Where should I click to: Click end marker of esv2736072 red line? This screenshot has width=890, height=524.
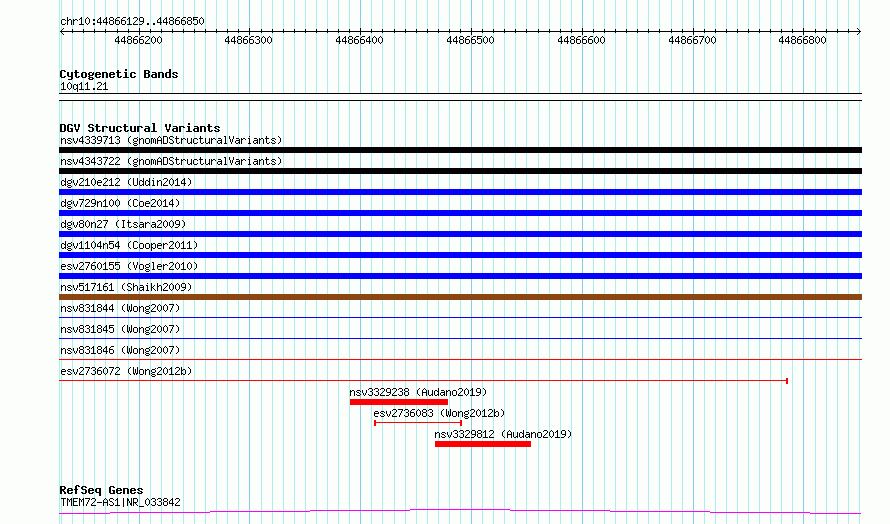coord(787,381)
